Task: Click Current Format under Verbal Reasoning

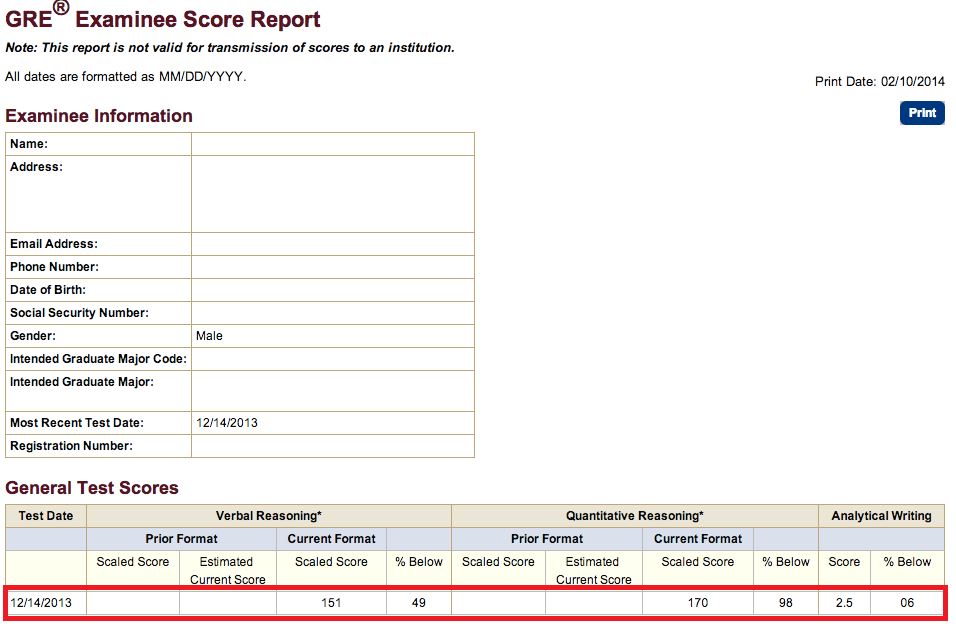Action: 332,539
